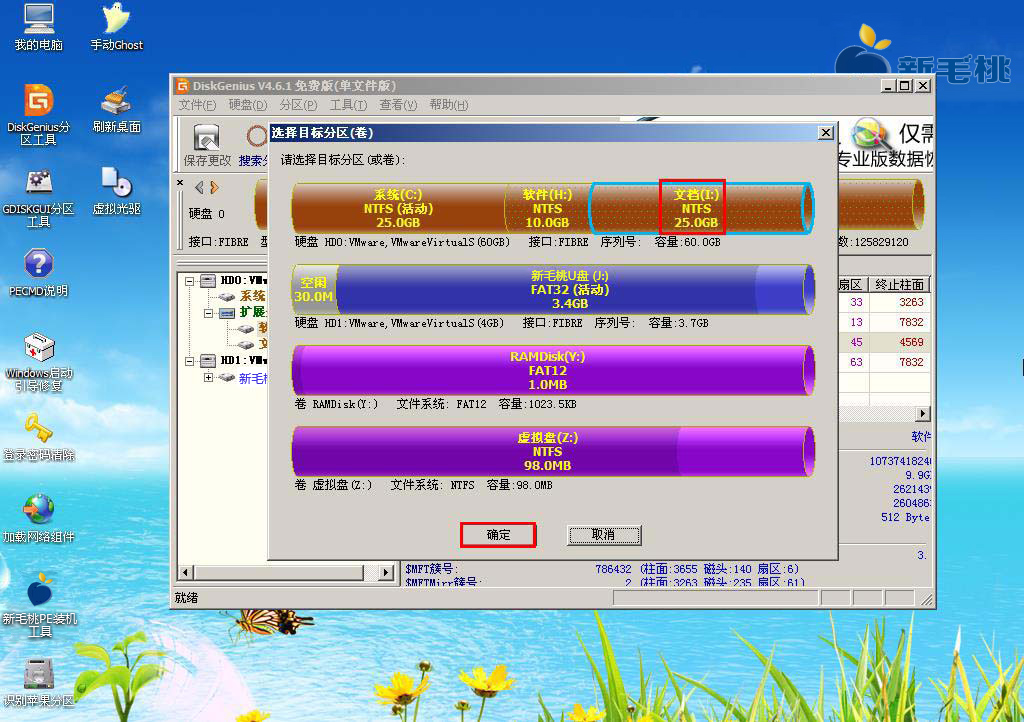1024x722 pixels.
Task: Select the 软件(H:) NTFS 10.0GB partition
Action: coord(547,208)
